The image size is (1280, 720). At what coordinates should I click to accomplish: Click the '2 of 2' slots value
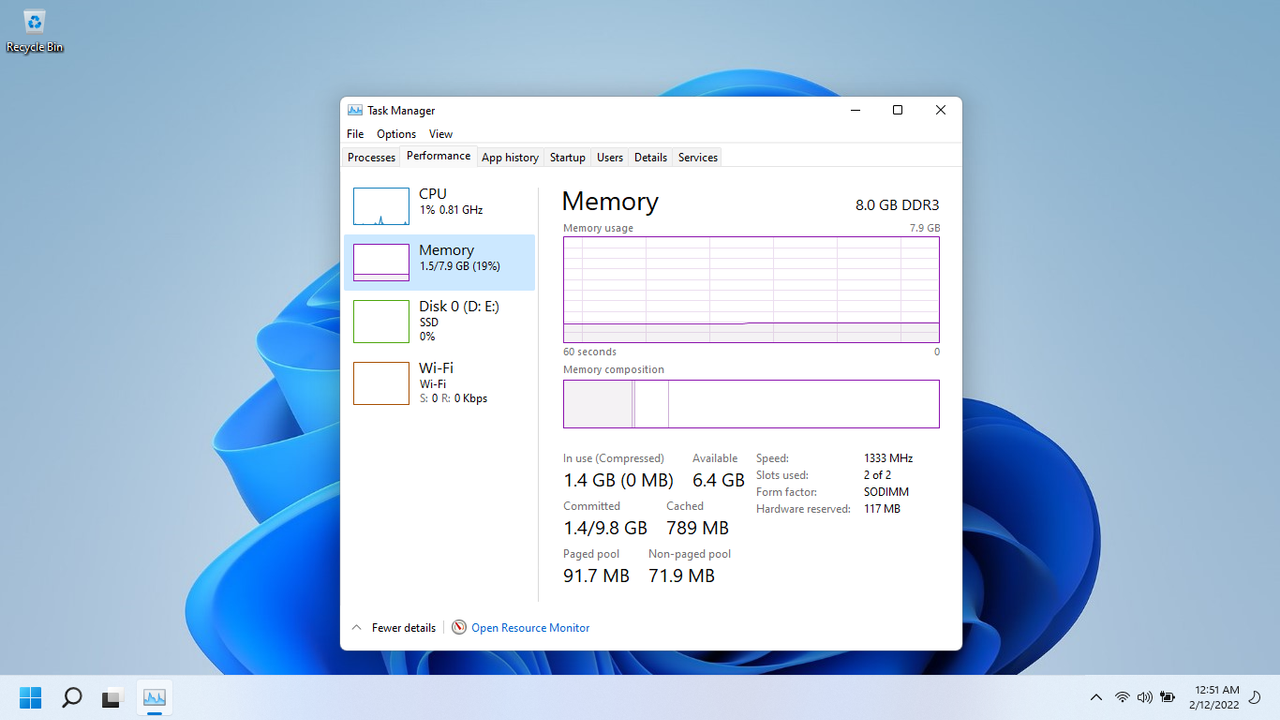click(x=878, y=475)
